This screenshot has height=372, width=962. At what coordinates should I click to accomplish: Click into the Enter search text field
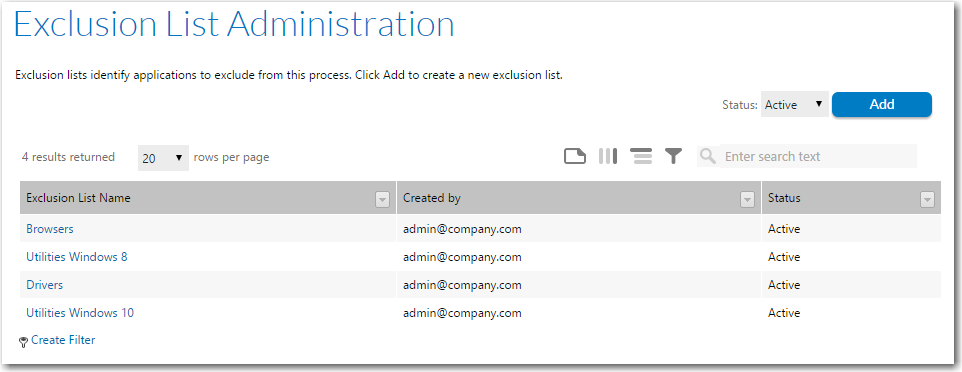[818, 157]
